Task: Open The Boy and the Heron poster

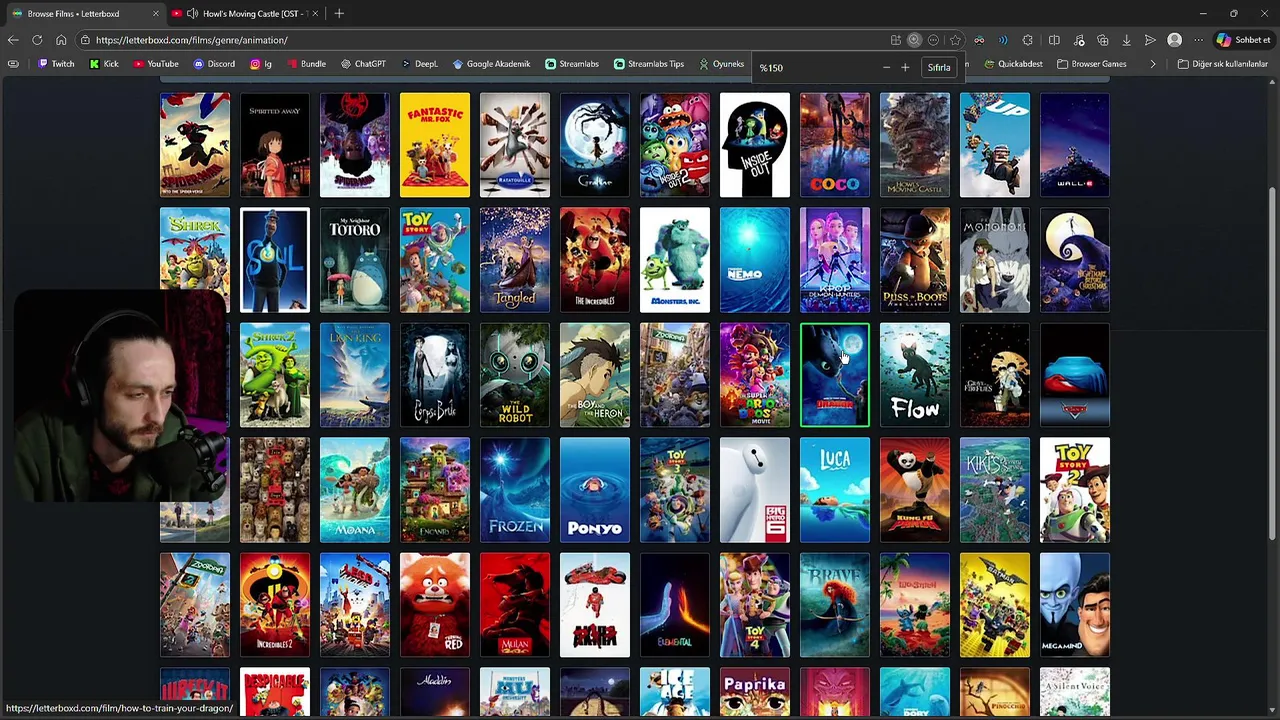Action: [595, 375]
